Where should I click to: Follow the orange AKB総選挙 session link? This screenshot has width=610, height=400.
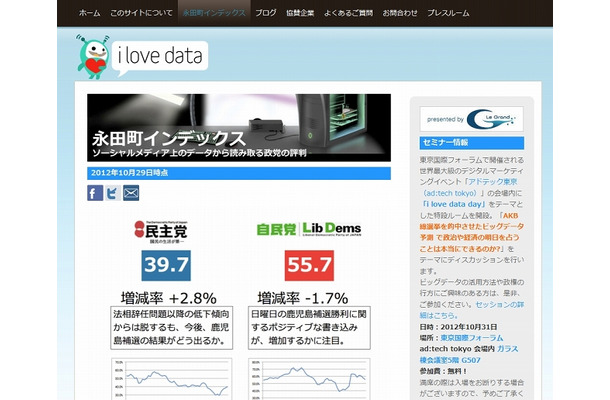pyautogui.click(x=472, y=232)
